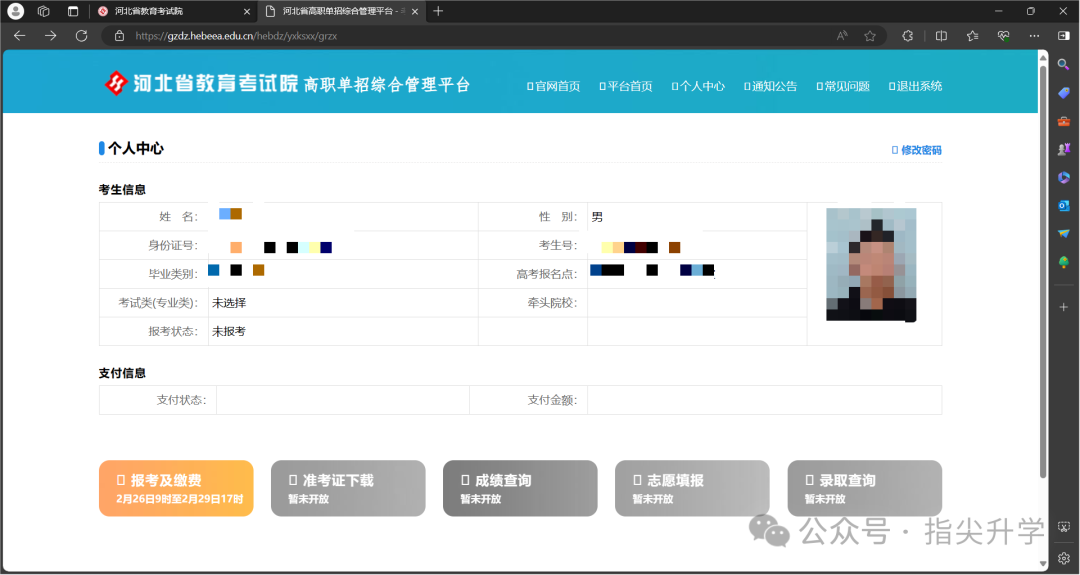Image resolution: width=1080 pixels, height=575 pixels.
Task: Open the workspaces icon in title bar
Action: 43,11
